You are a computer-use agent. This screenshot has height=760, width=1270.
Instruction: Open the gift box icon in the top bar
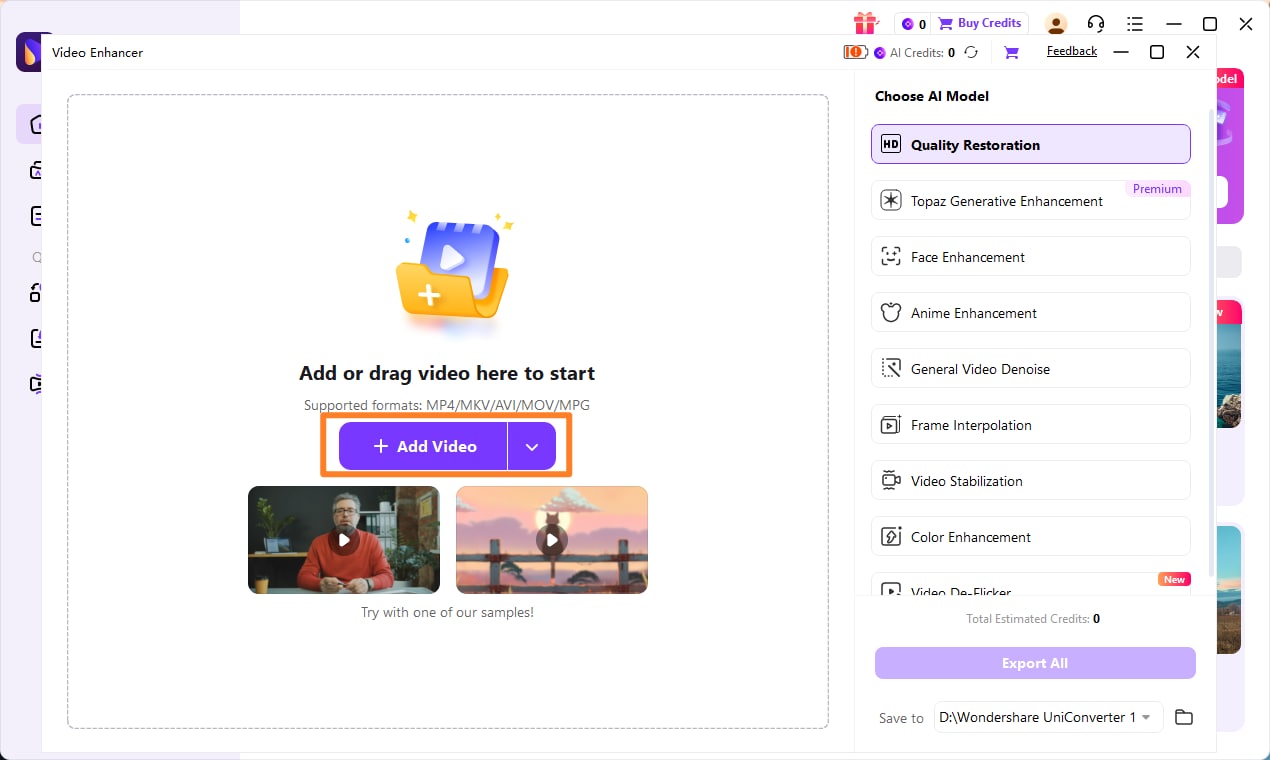865,23
